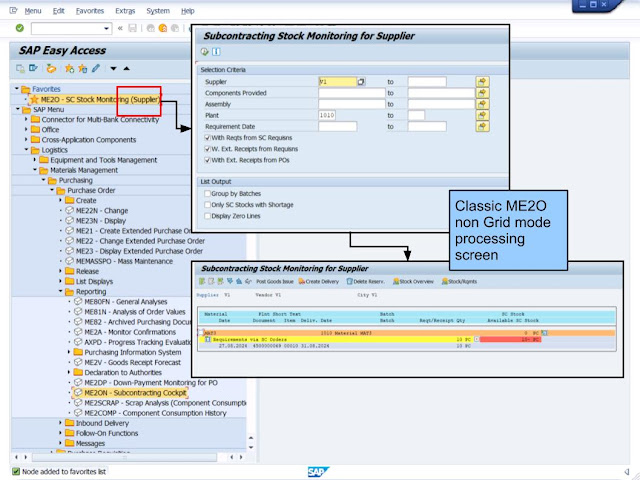Screen dimensions: 640x480
Task: Click the blue Information icon in selection screen
Action: (216, 52)
